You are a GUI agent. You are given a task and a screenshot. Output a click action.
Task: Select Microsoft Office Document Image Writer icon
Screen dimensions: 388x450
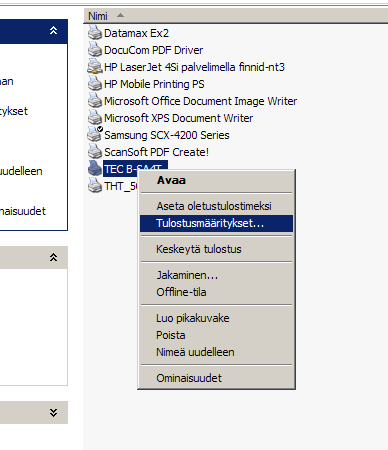tap(95, 101)
